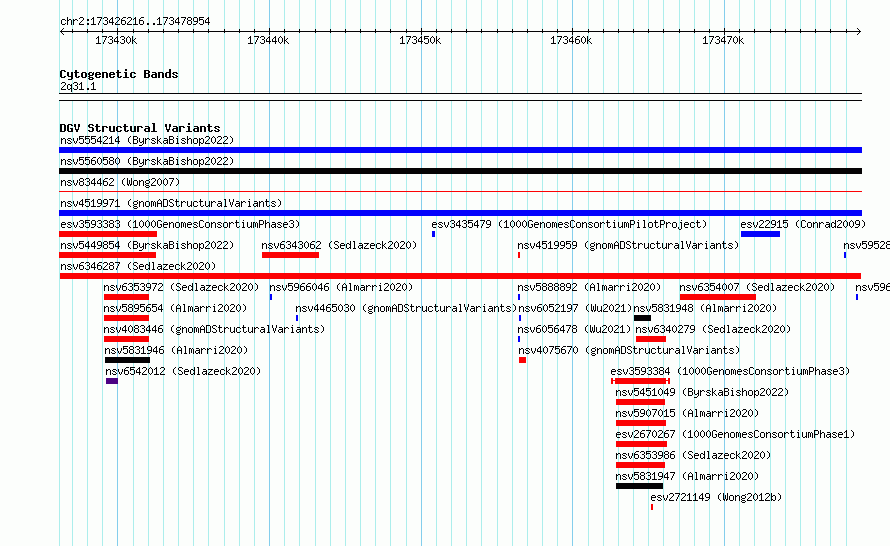Click nsv4083446 gnomAD variant label
890x546 pixels.
pos(214,329)
